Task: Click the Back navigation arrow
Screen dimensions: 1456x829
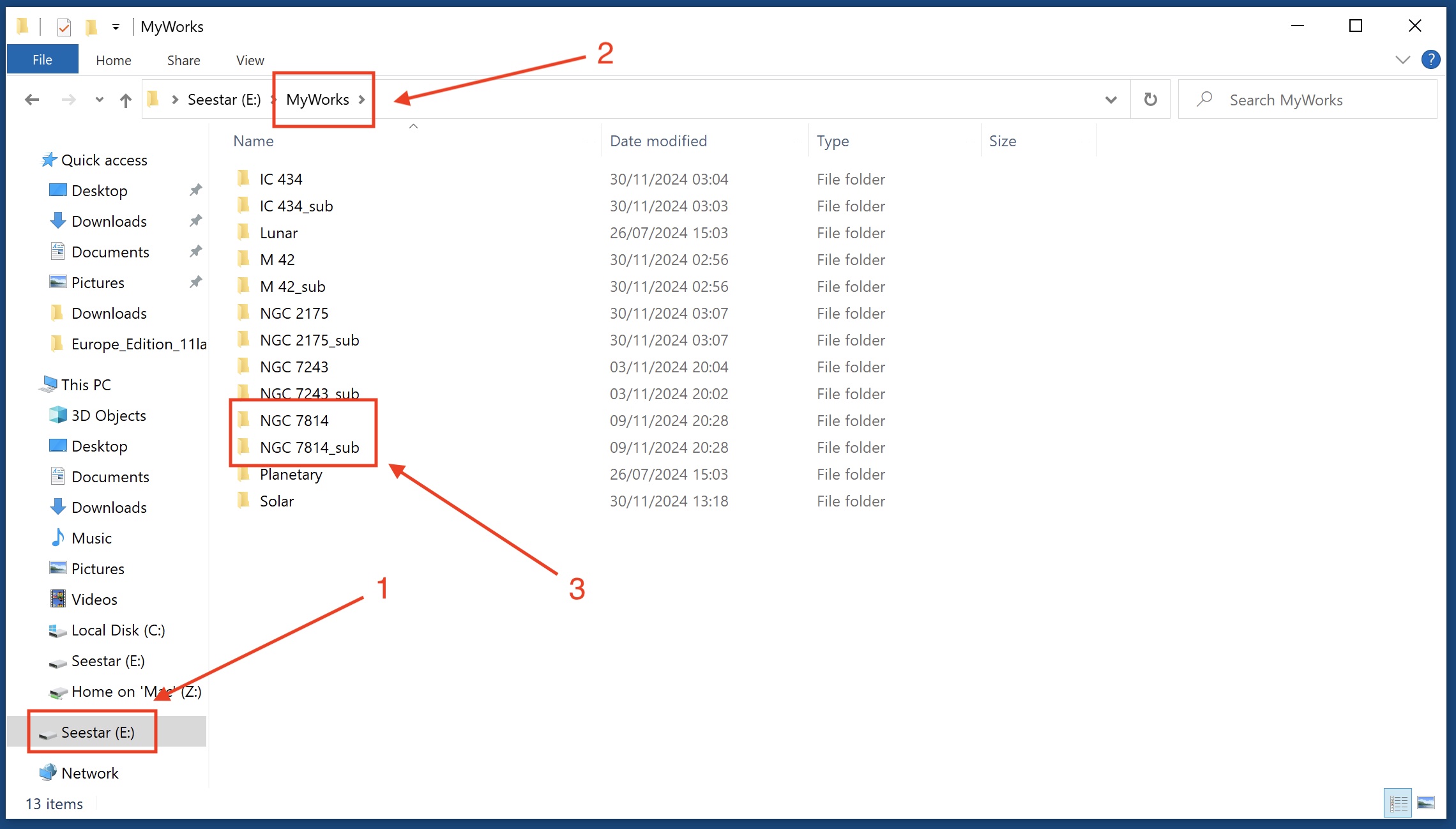Action: point(32,100)
